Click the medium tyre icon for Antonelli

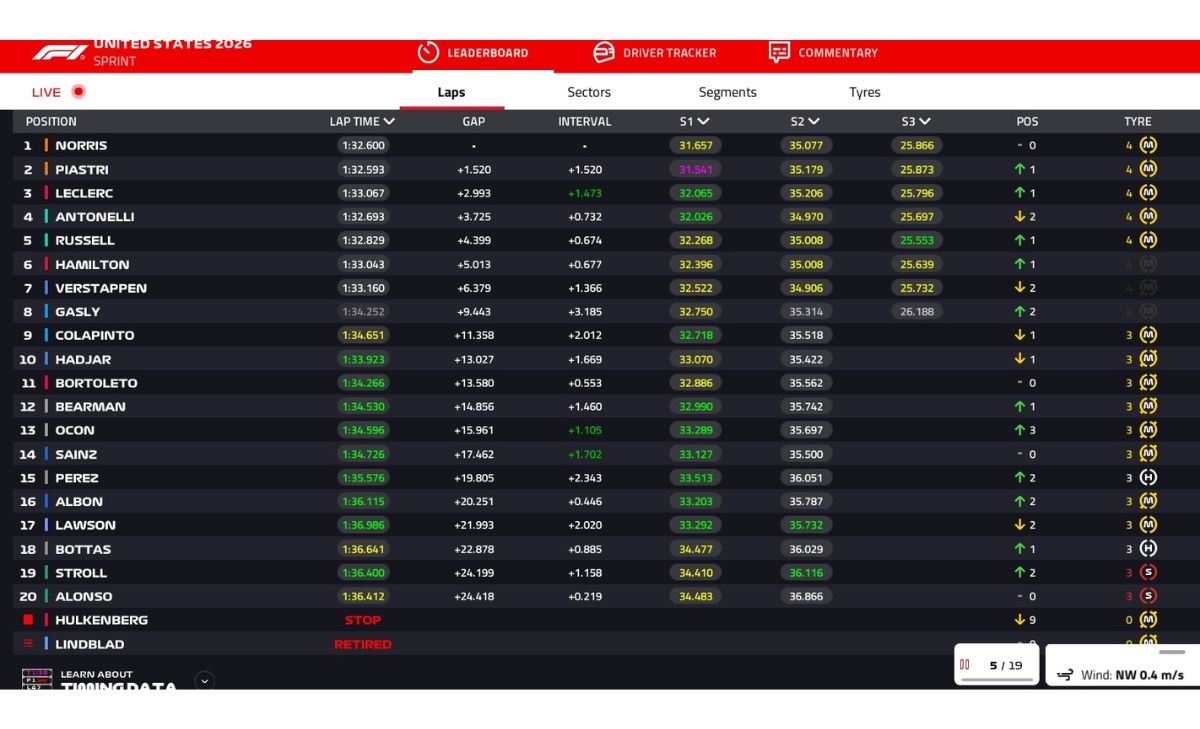click(x=1148, y=216)
